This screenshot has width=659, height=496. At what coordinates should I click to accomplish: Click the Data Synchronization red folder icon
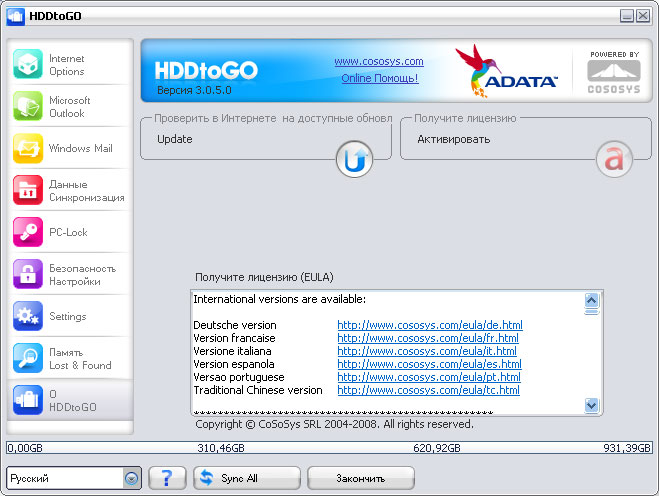[x=28, y=190]
